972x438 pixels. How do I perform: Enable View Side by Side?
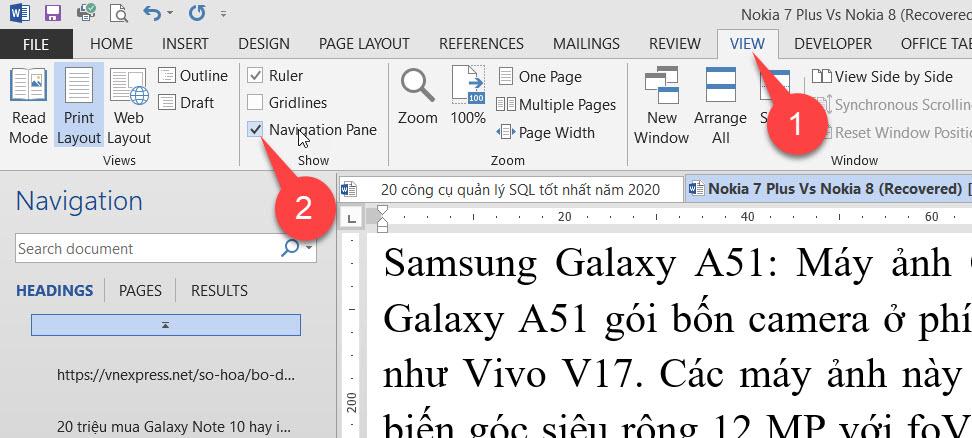point(881,76)
